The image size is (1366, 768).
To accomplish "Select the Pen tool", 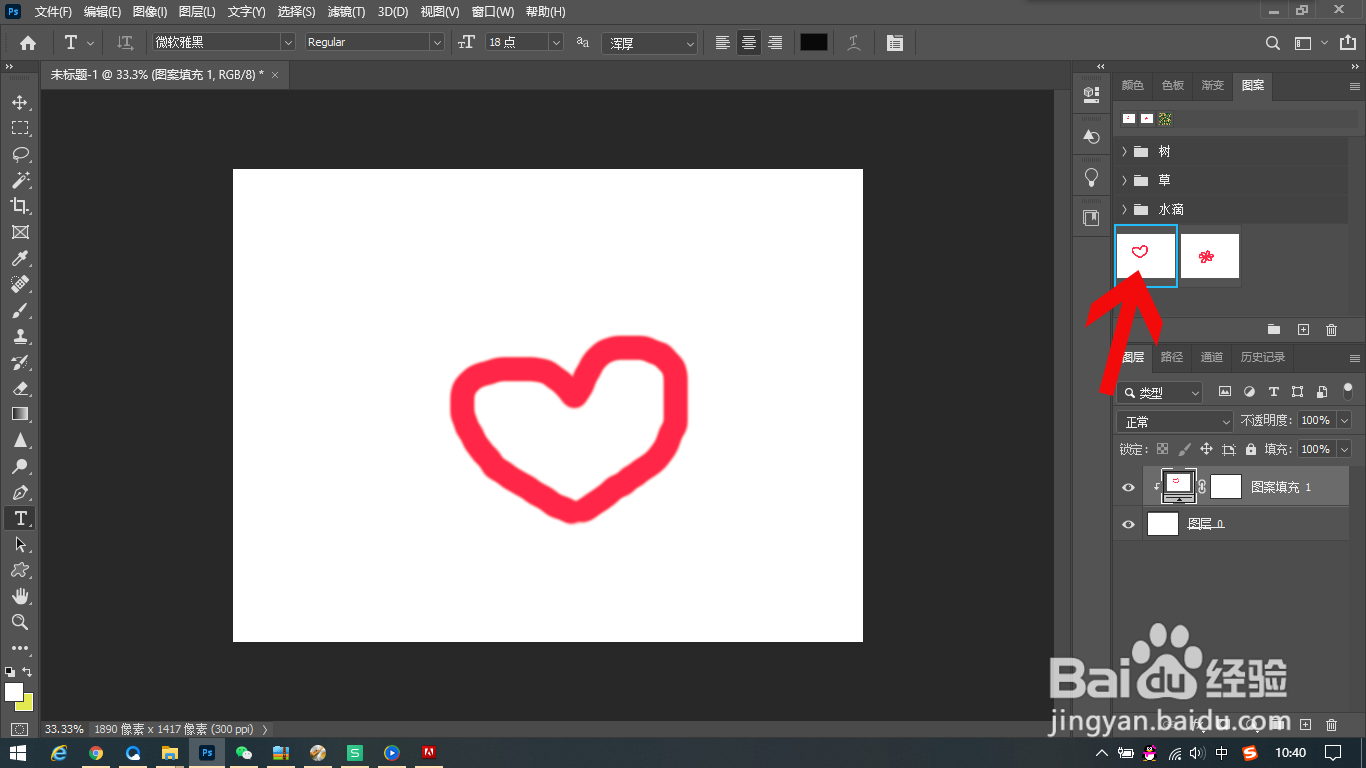I will click(20, 492).
